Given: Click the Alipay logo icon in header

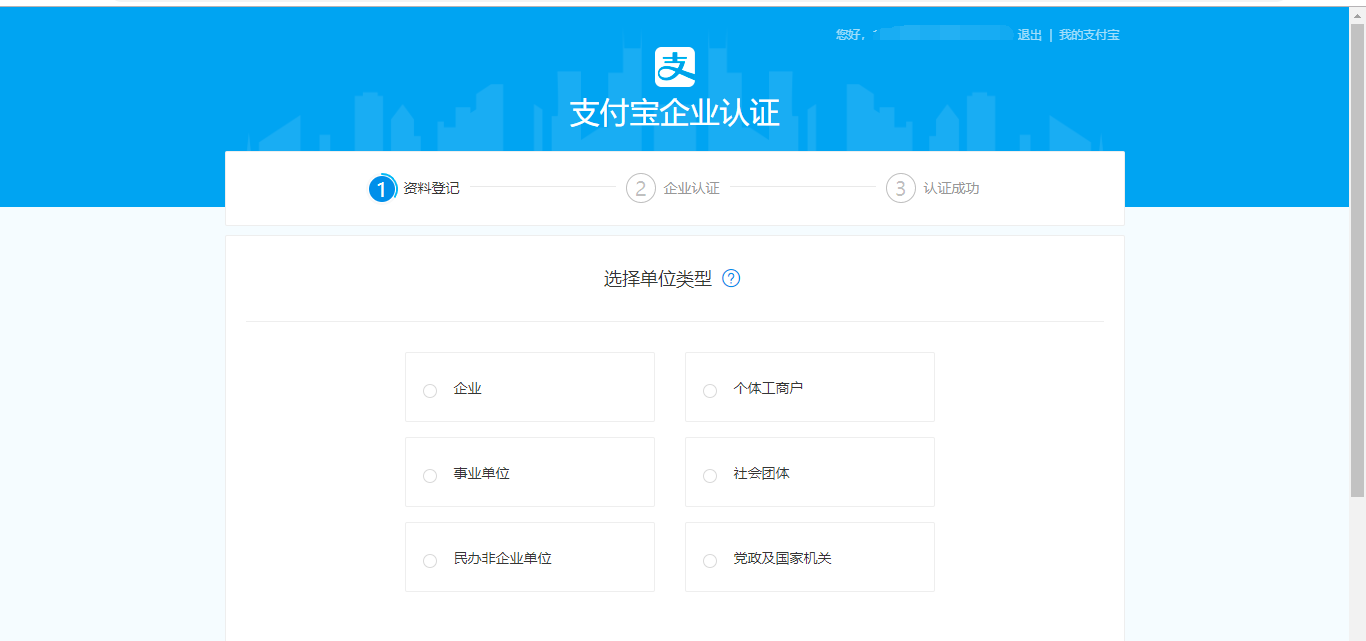Looking at the screenshot, I should [x=674, y=67].
